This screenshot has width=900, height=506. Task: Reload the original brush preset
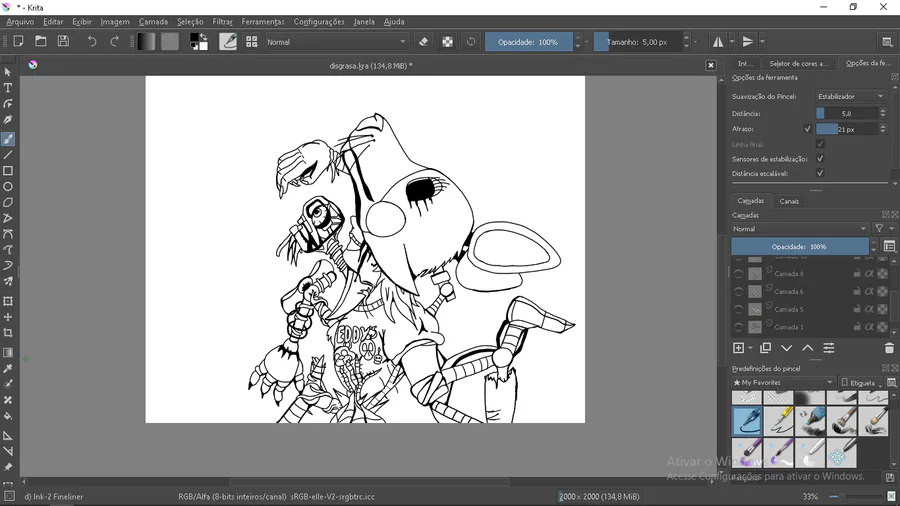click(x=471, y=41)
